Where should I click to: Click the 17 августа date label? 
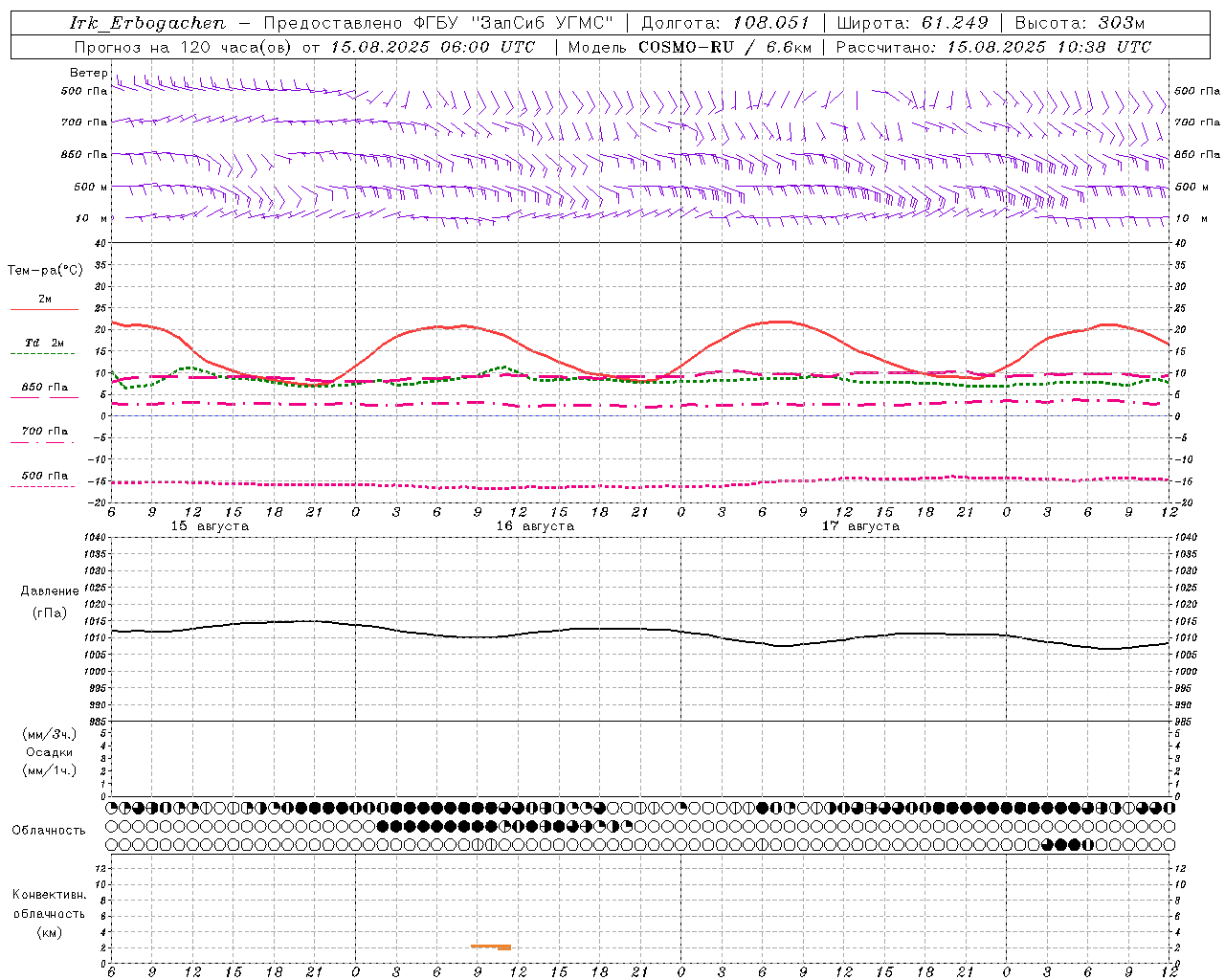click(x=860, y=526)
